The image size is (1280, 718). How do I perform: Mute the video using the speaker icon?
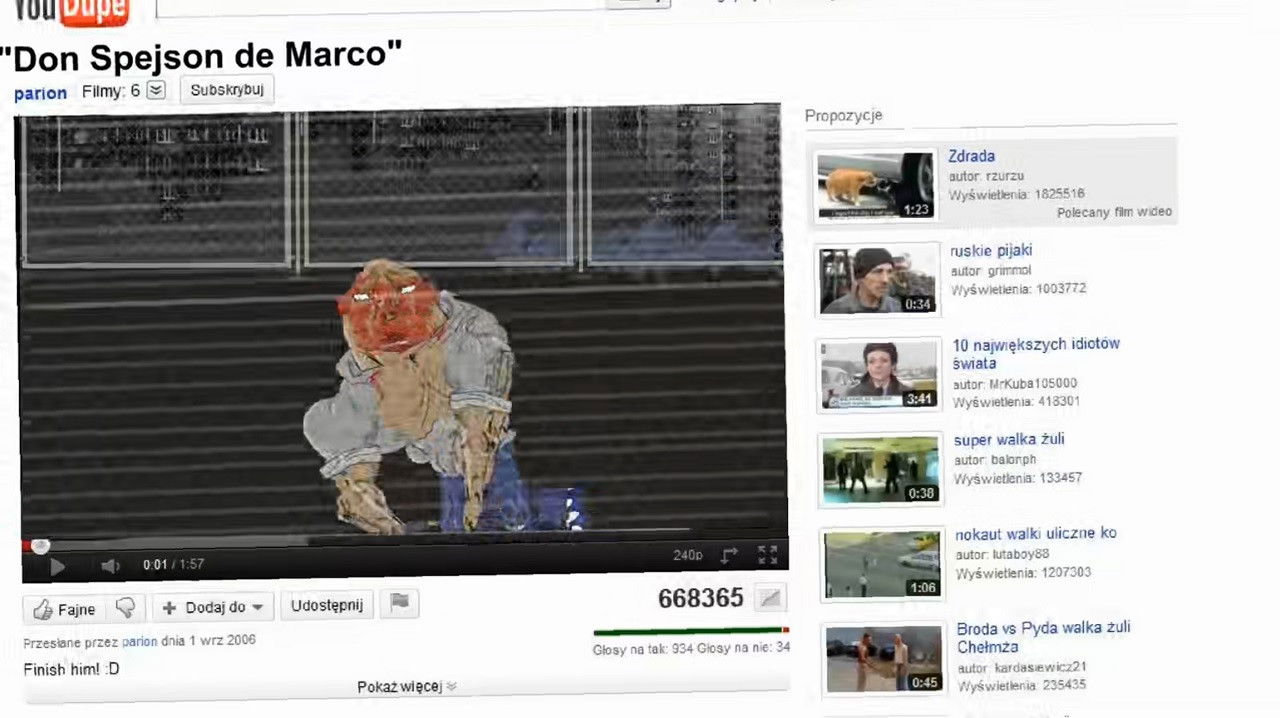click(110, 566)
